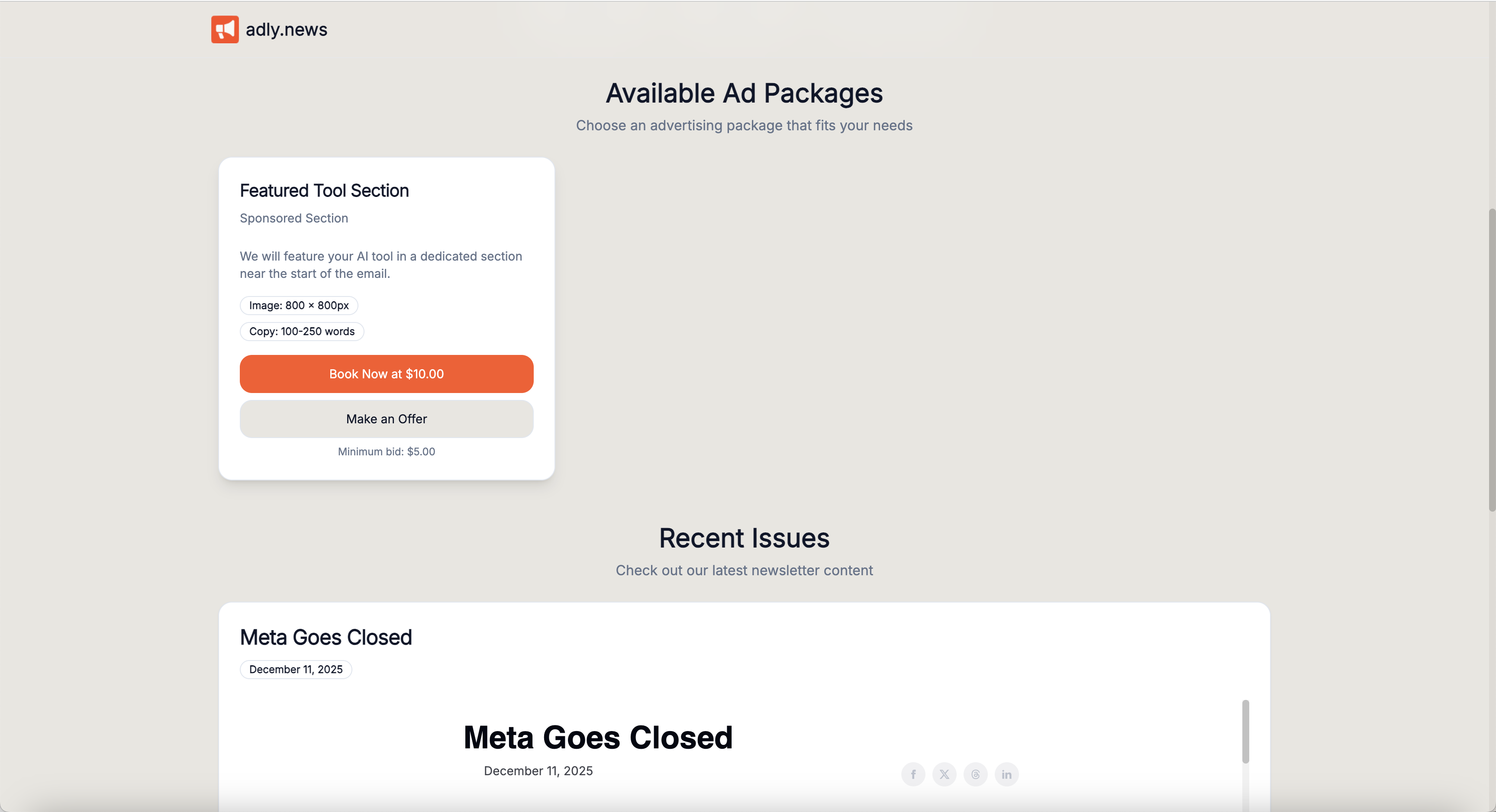Share the issue via LinkedIn icon
The image size is (1496, 812).
point(1006,774)
